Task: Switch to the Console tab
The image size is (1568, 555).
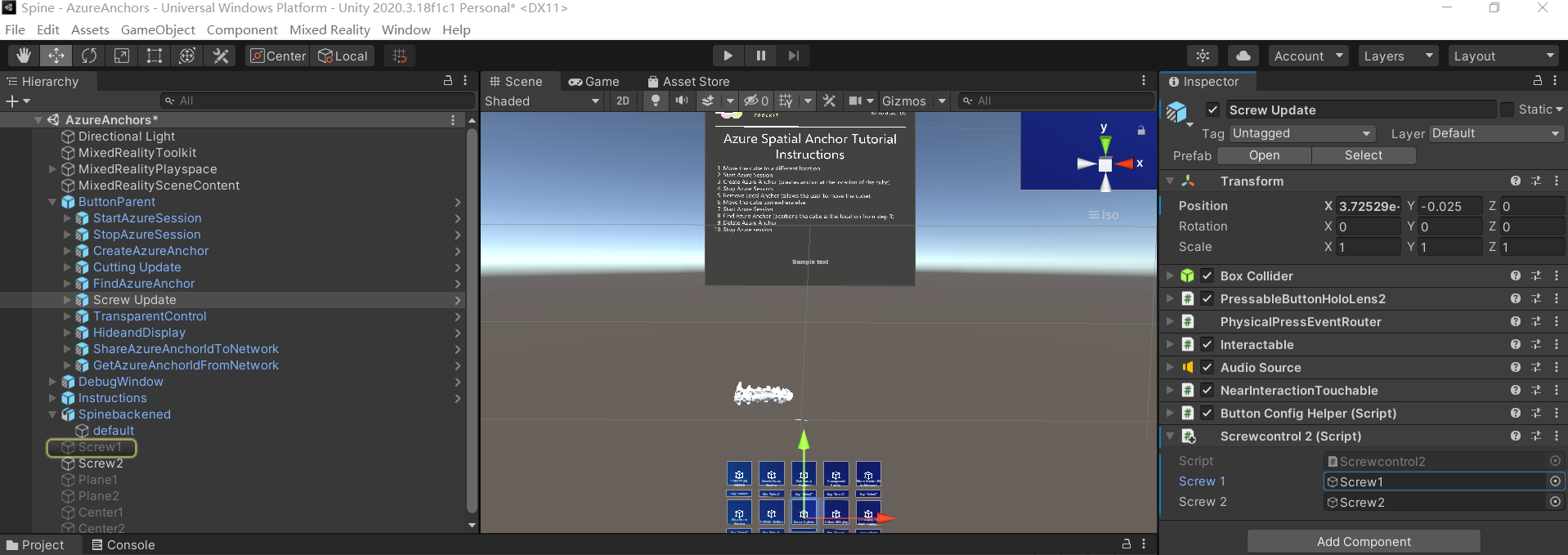Action: (x=123, y=545)
